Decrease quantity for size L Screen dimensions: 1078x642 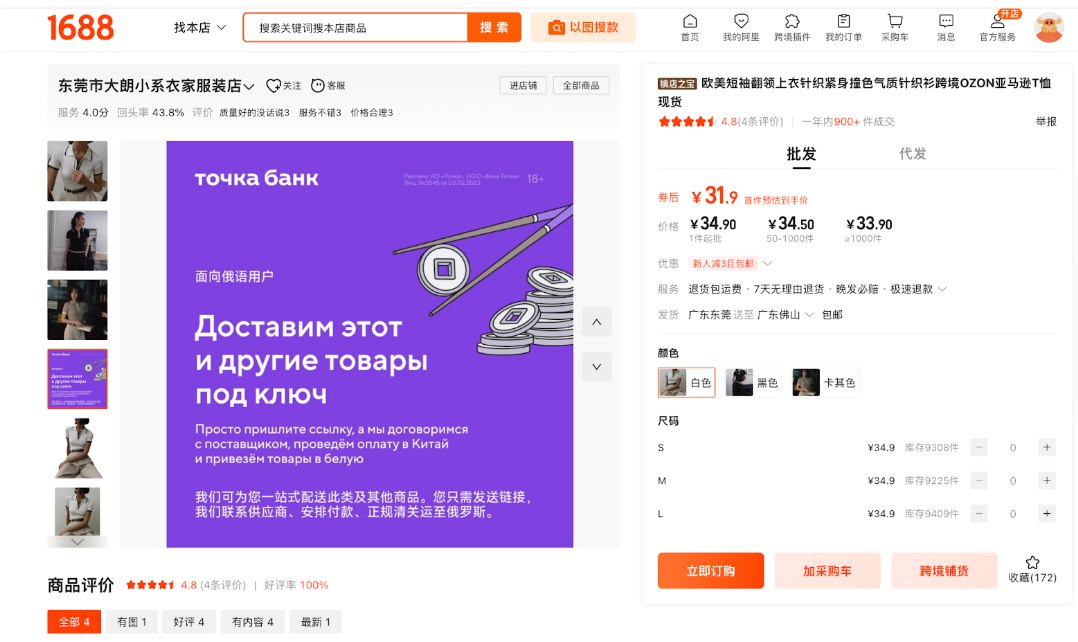pos(979,513)
